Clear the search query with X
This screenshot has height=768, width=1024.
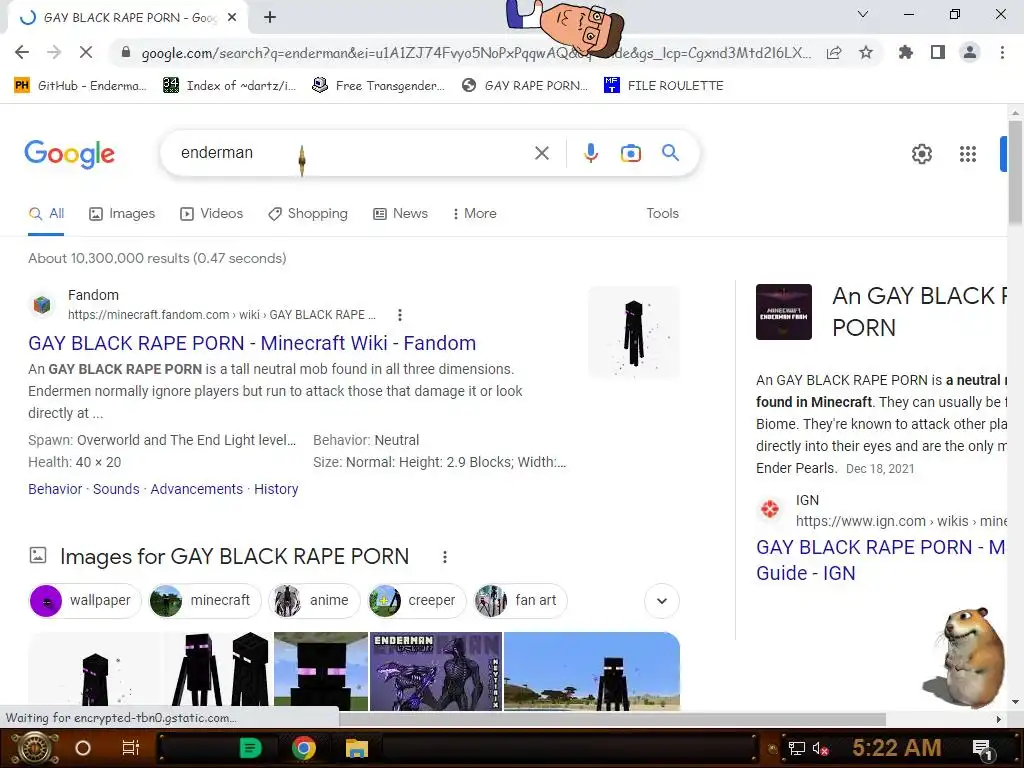click(541, 153)
